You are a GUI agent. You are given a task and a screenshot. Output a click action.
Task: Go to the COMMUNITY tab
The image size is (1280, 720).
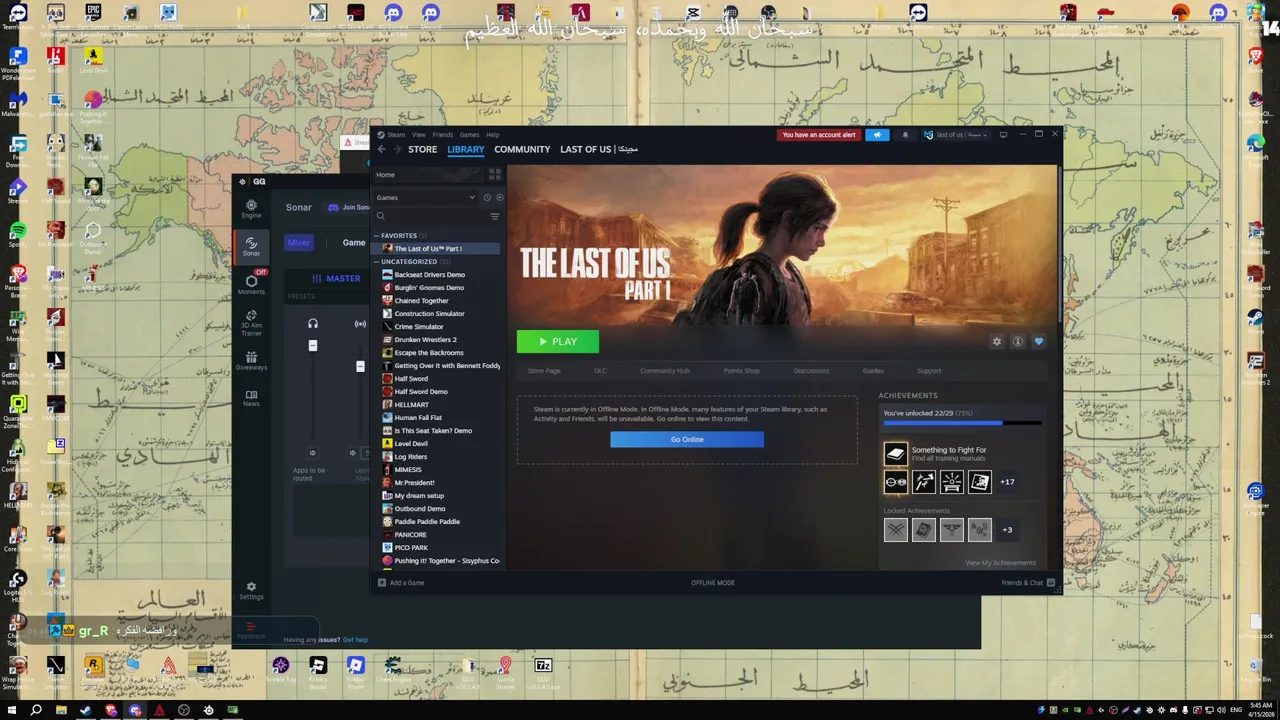click(x=522, y=149)
